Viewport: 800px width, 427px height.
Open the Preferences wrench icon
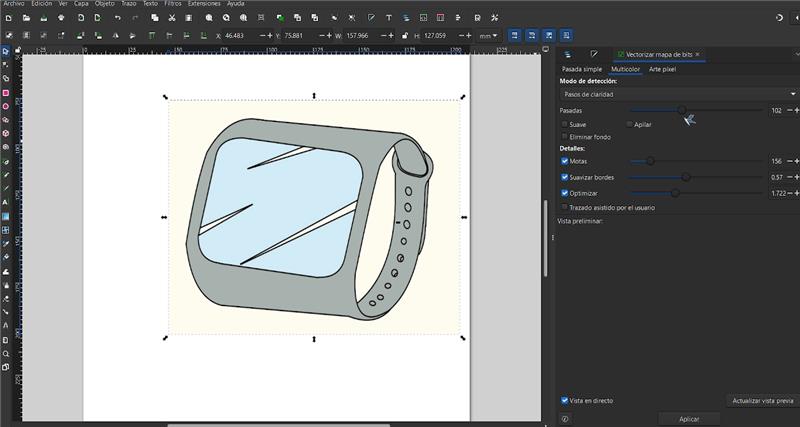click(494, 18)
